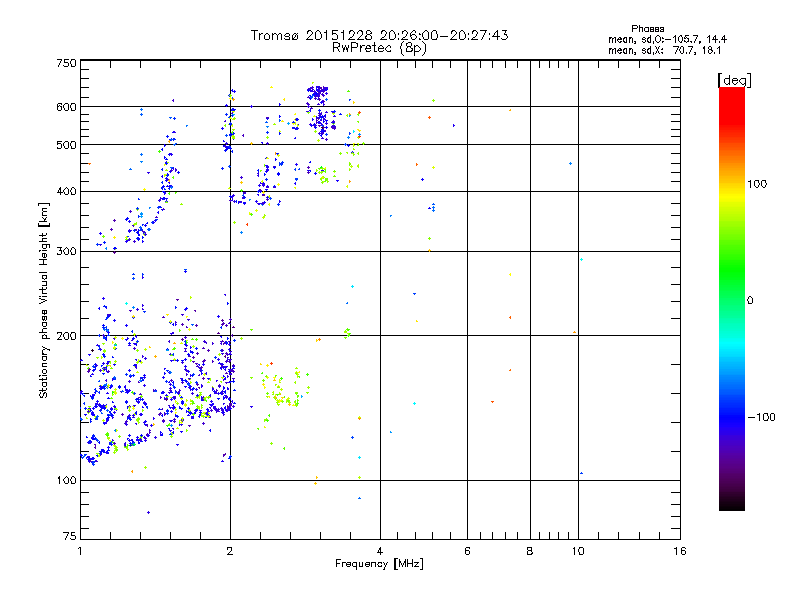Click the y-axis '75' tick label
The height and width of the screenshot is (600, 800).
(x=70, y=536)
